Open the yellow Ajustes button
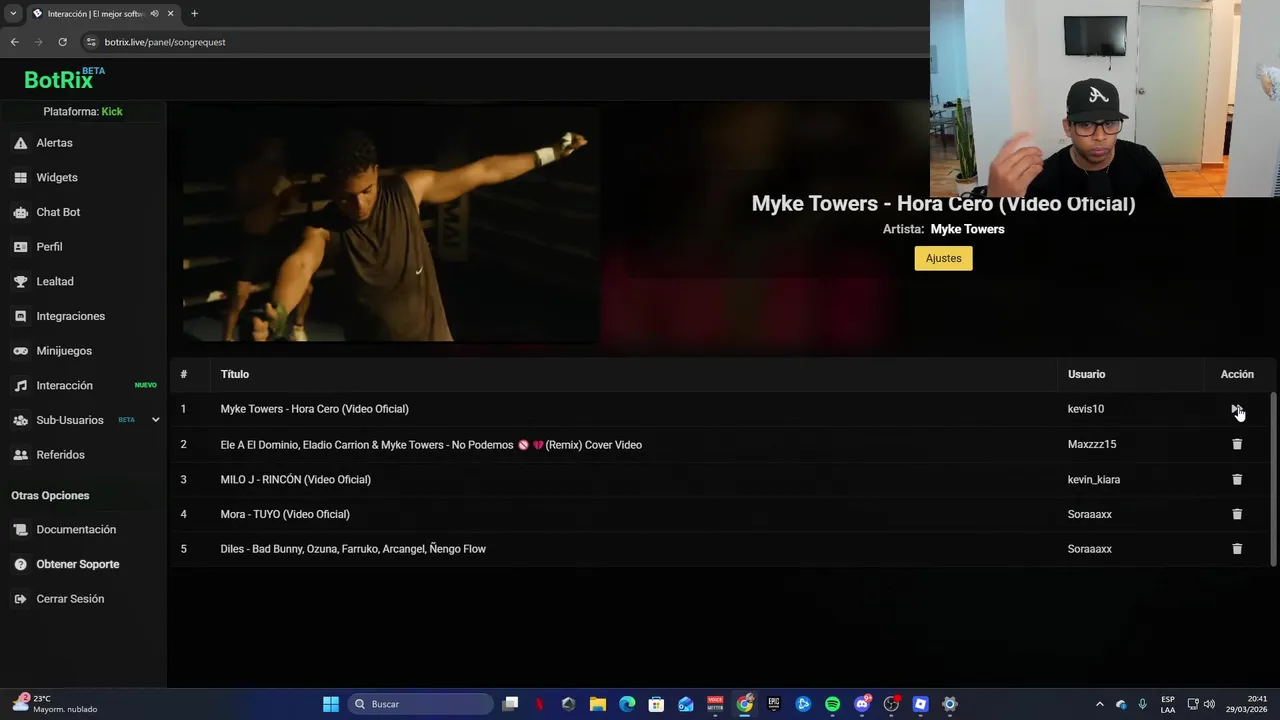 point(943,258)
